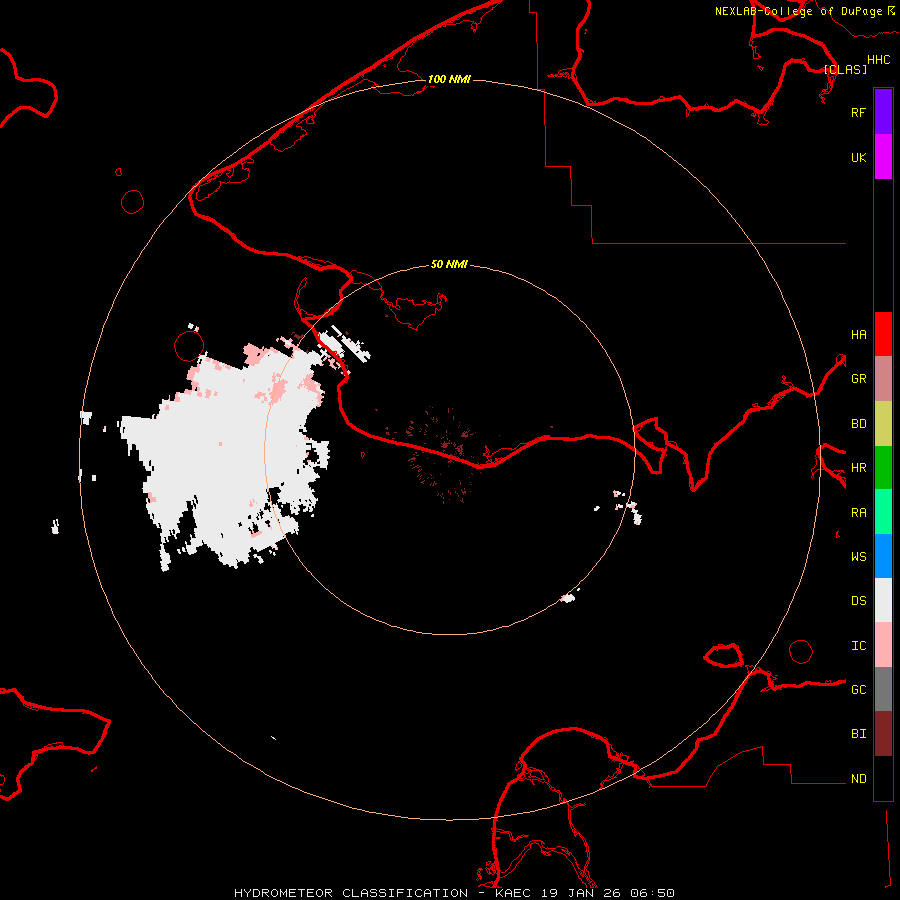
Task: Click the 'IC' legend label
Action: pos(858,646)
